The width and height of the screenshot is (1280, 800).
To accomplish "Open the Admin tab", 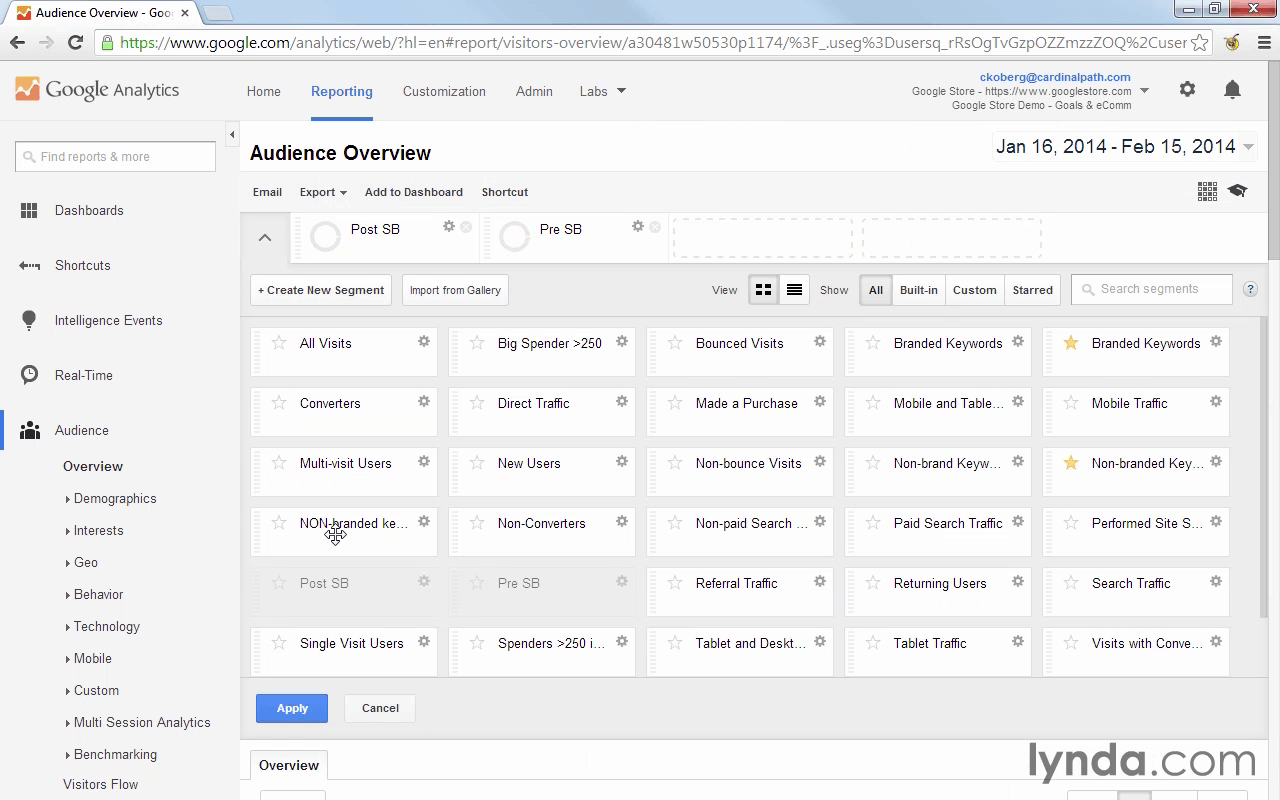I will tap(534, 91).
